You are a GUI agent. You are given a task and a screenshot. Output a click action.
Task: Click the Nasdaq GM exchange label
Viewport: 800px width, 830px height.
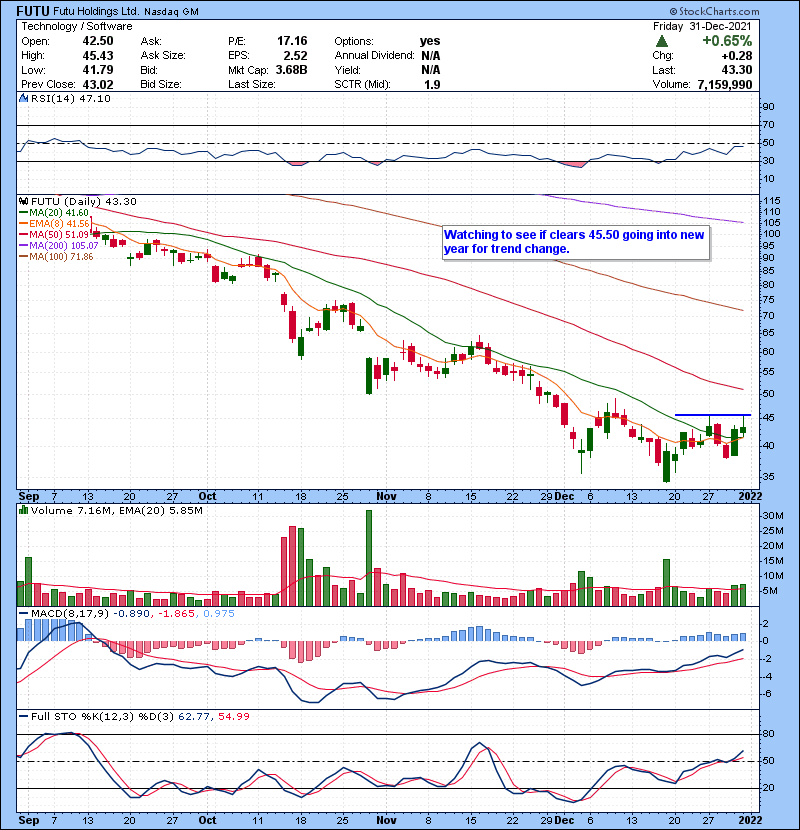tap(171, 12)
